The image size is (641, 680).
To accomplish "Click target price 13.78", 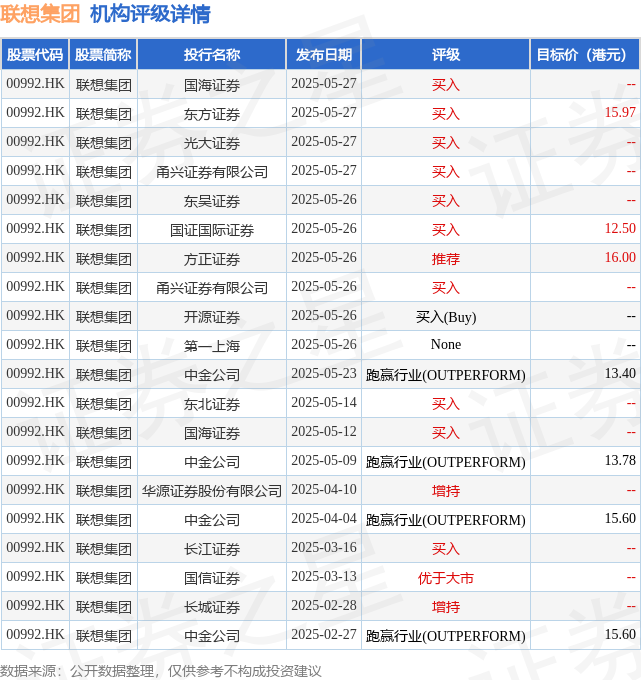I will [620, 460].
